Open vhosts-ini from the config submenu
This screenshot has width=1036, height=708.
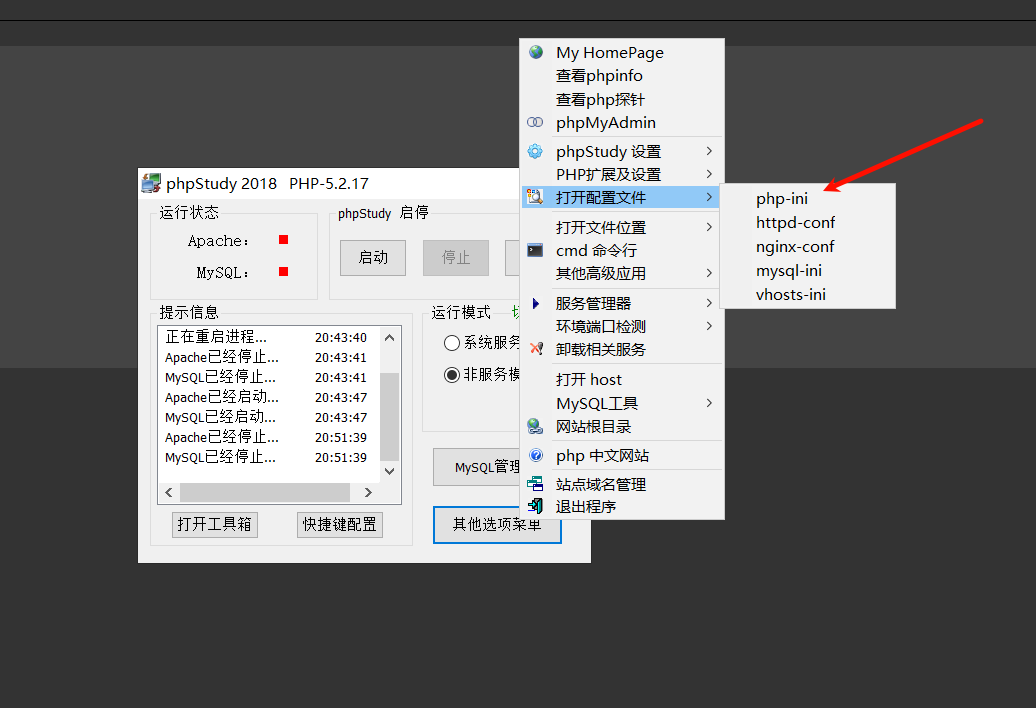[807, 295]
